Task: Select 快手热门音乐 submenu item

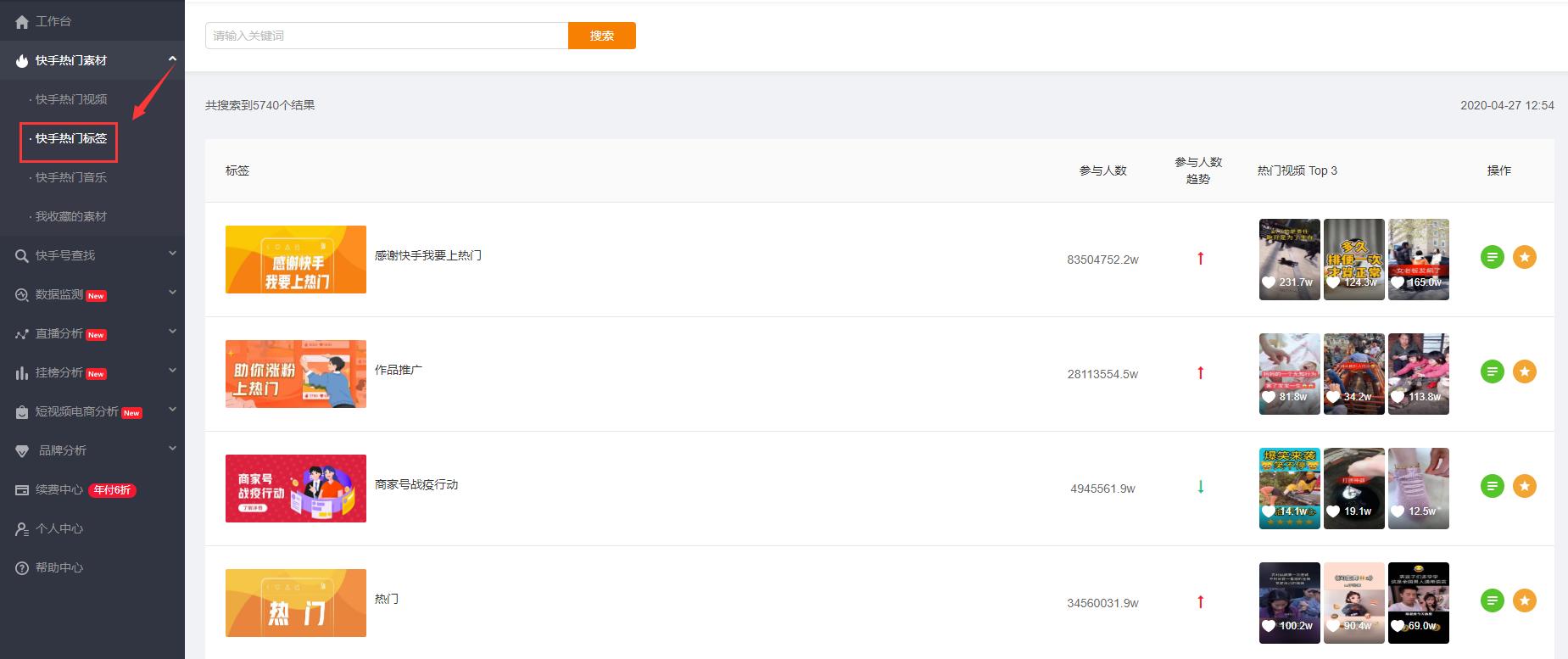Action: pyautogui.click(x=71, y=177)
